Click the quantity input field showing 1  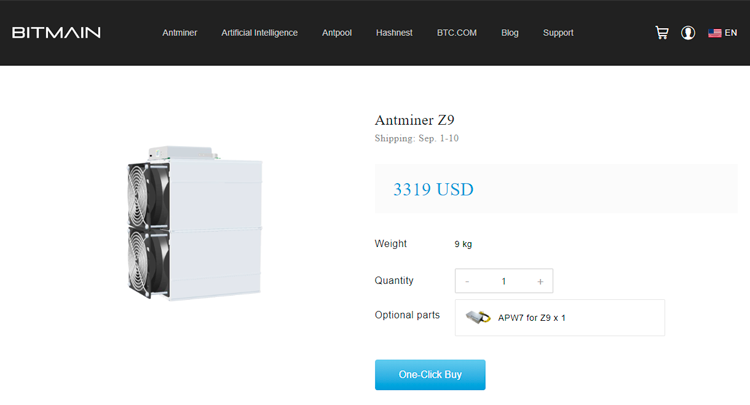504,281
